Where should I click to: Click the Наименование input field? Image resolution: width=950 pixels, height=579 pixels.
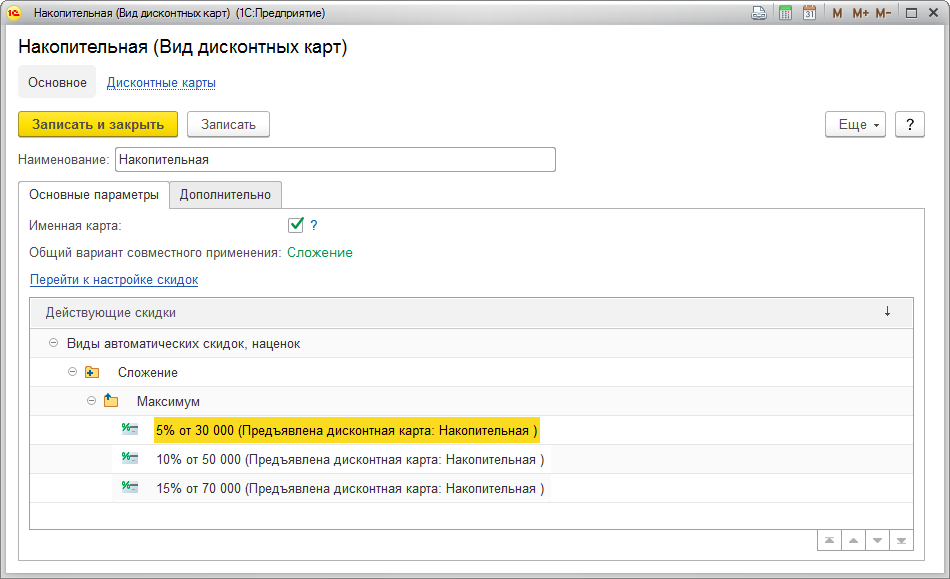(335, 160)
